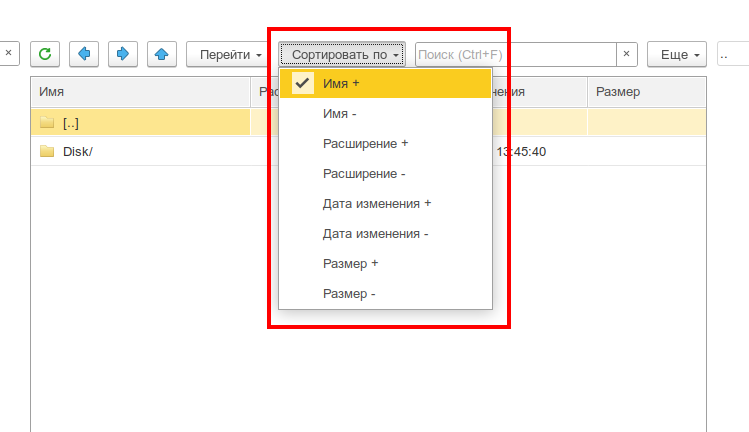Select sort option Дата изменения -
Screen dimensions: 749x432
pyautogui.click(x=385, y=234)
